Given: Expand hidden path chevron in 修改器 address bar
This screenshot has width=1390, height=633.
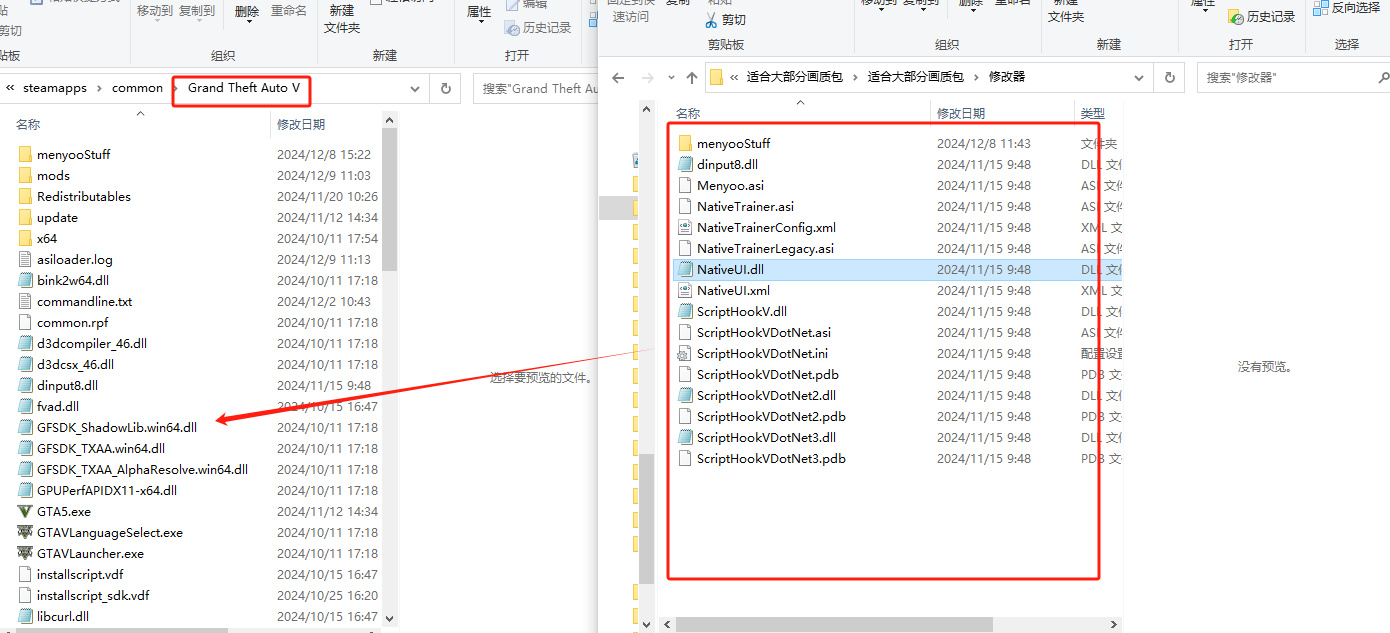Looking at the screenshot, I should pyautogui.click(x=735, y=77).
